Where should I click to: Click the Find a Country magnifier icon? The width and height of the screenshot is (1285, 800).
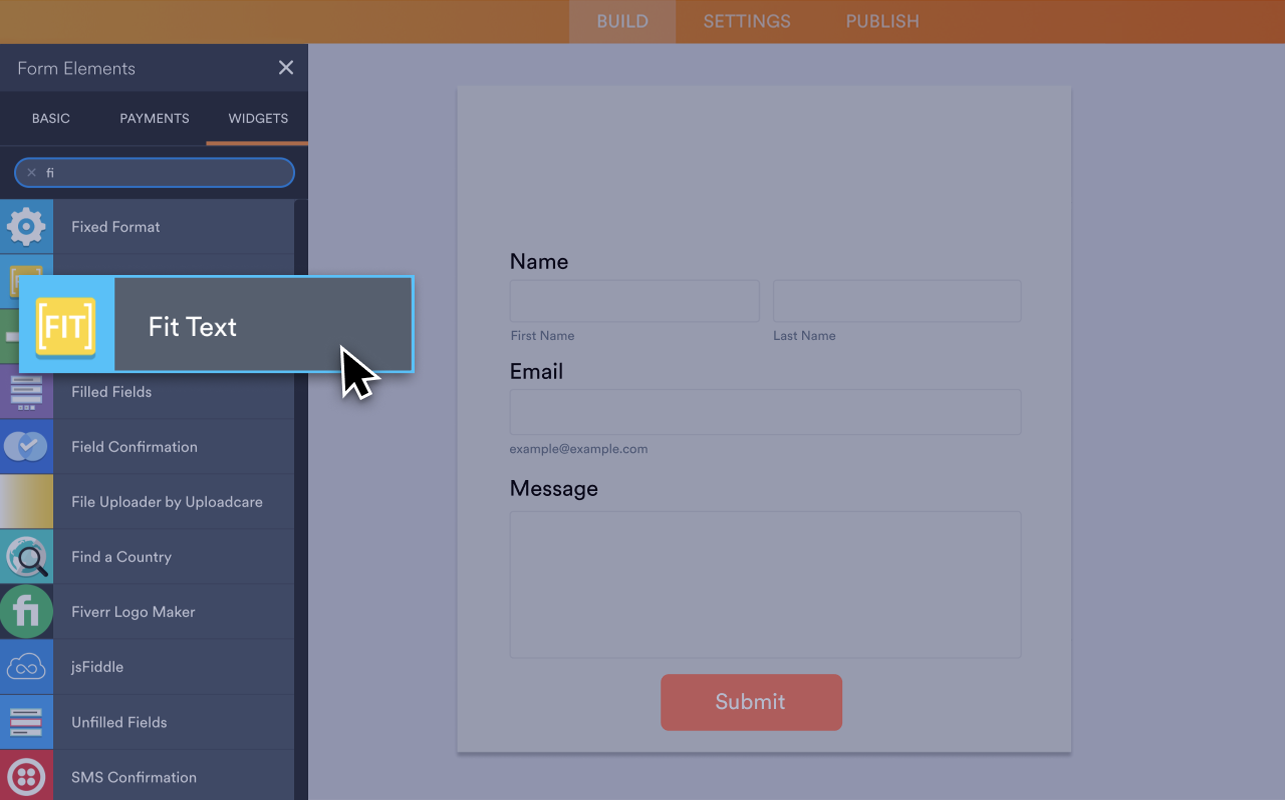pyautogui.click(x=26, y=556)
